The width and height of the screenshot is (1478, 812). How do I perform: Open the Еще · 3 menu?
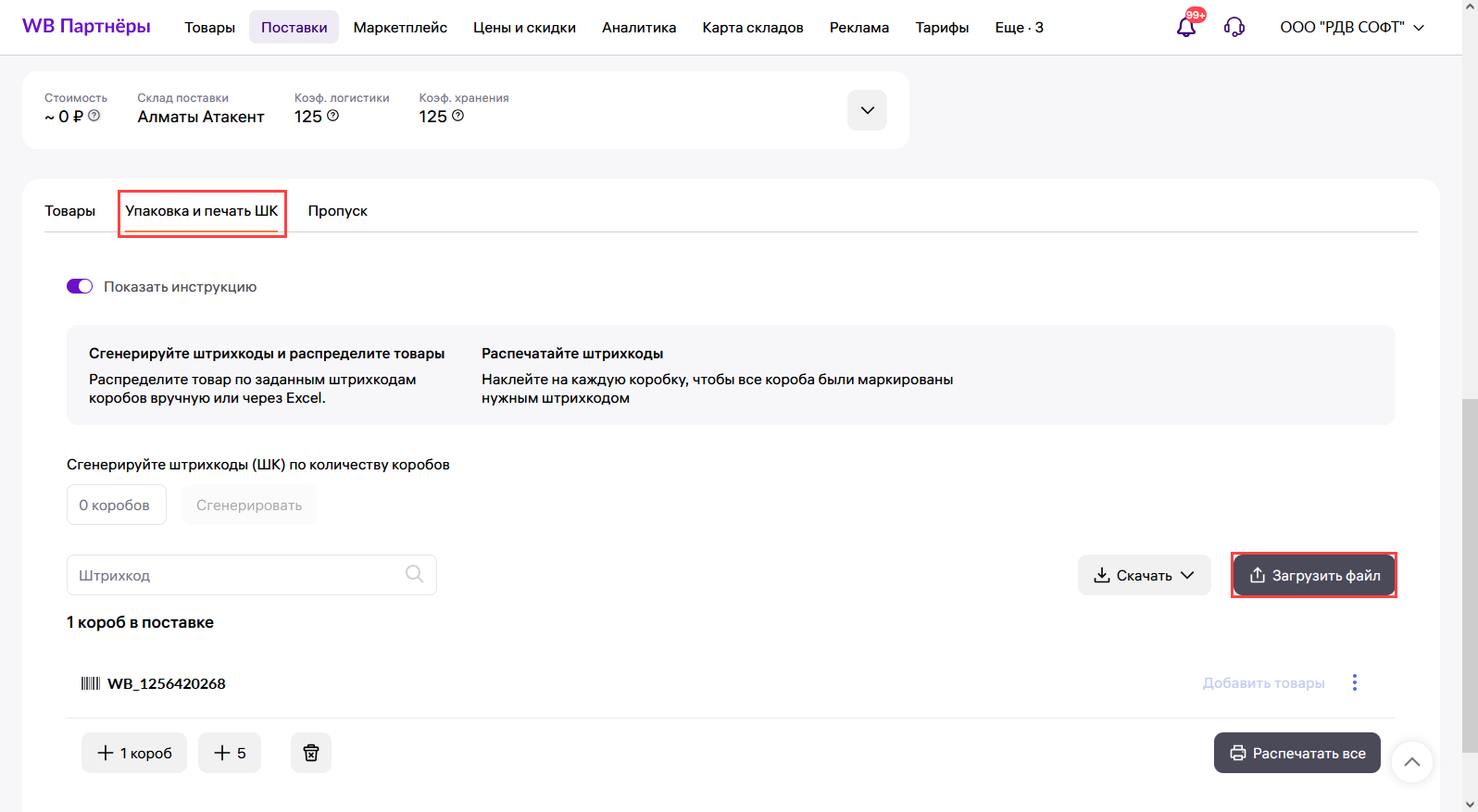point(1019,28)
